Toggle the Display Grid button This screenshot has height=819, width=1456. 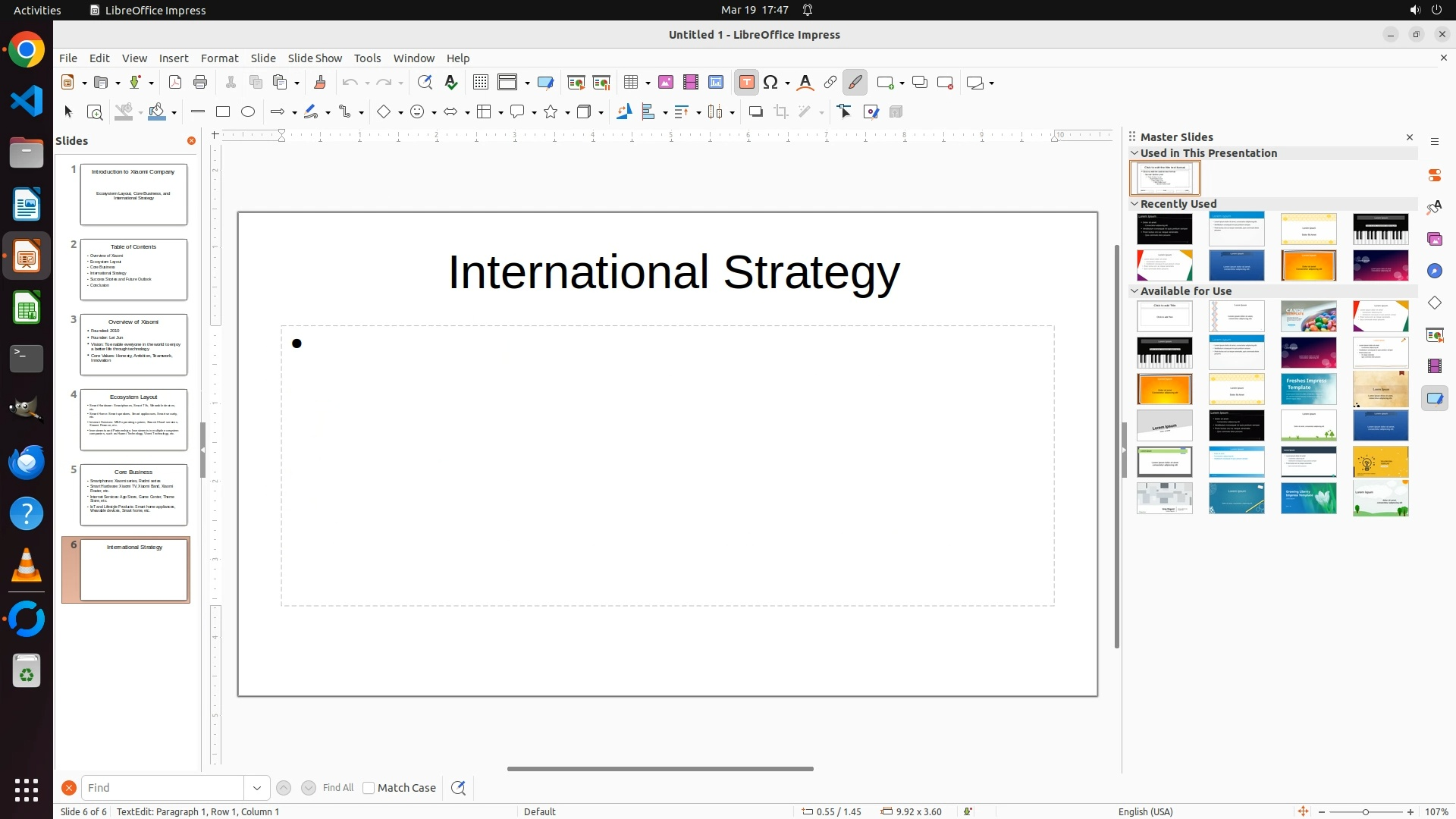481,83
